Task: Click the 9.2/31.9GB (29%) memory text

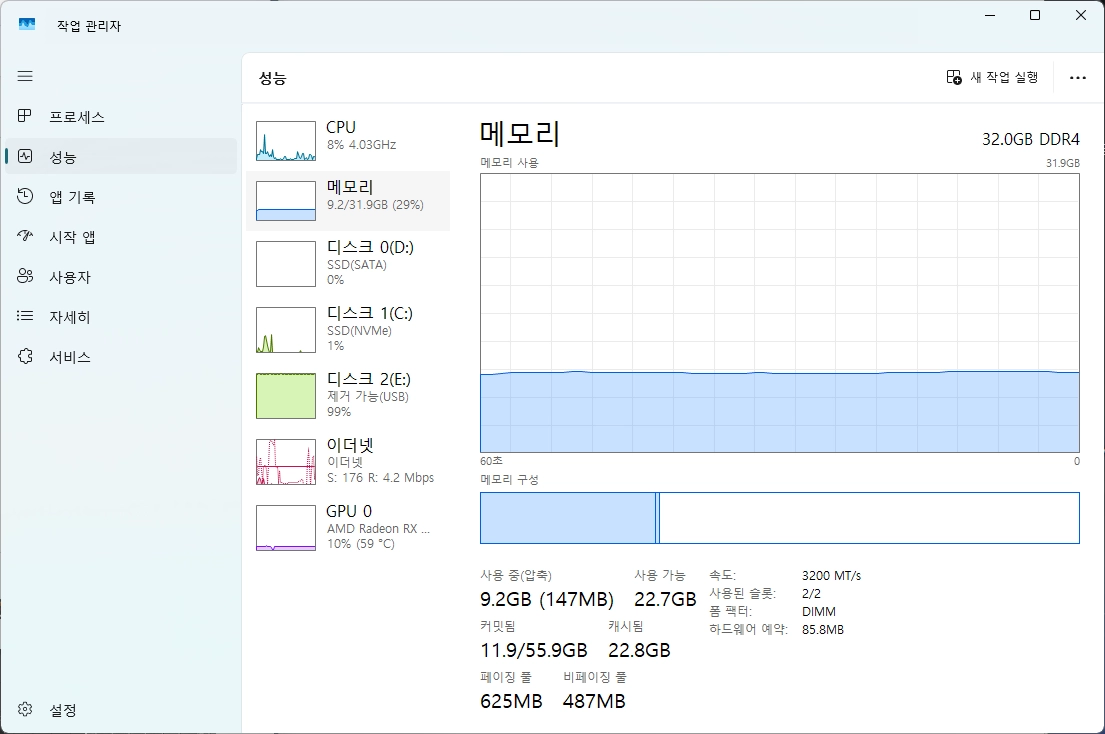Action: [375, 205]
